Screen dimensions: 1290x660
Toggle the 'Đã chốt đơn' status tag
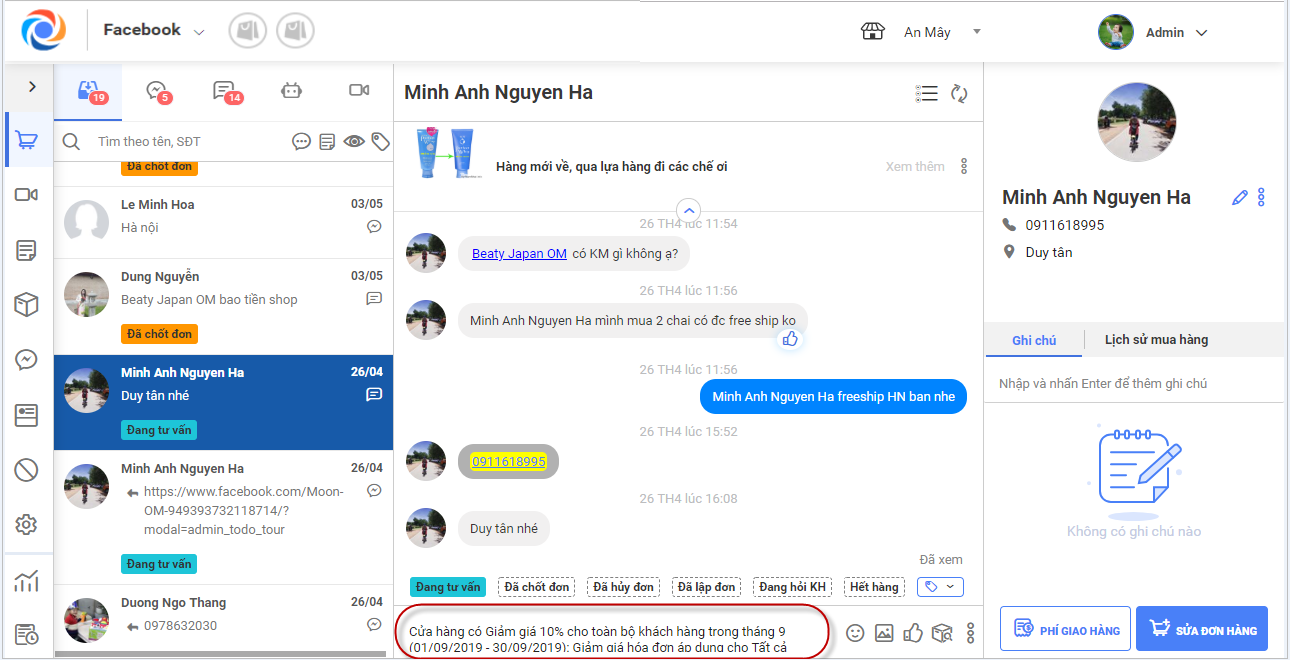tap(537, 587)
